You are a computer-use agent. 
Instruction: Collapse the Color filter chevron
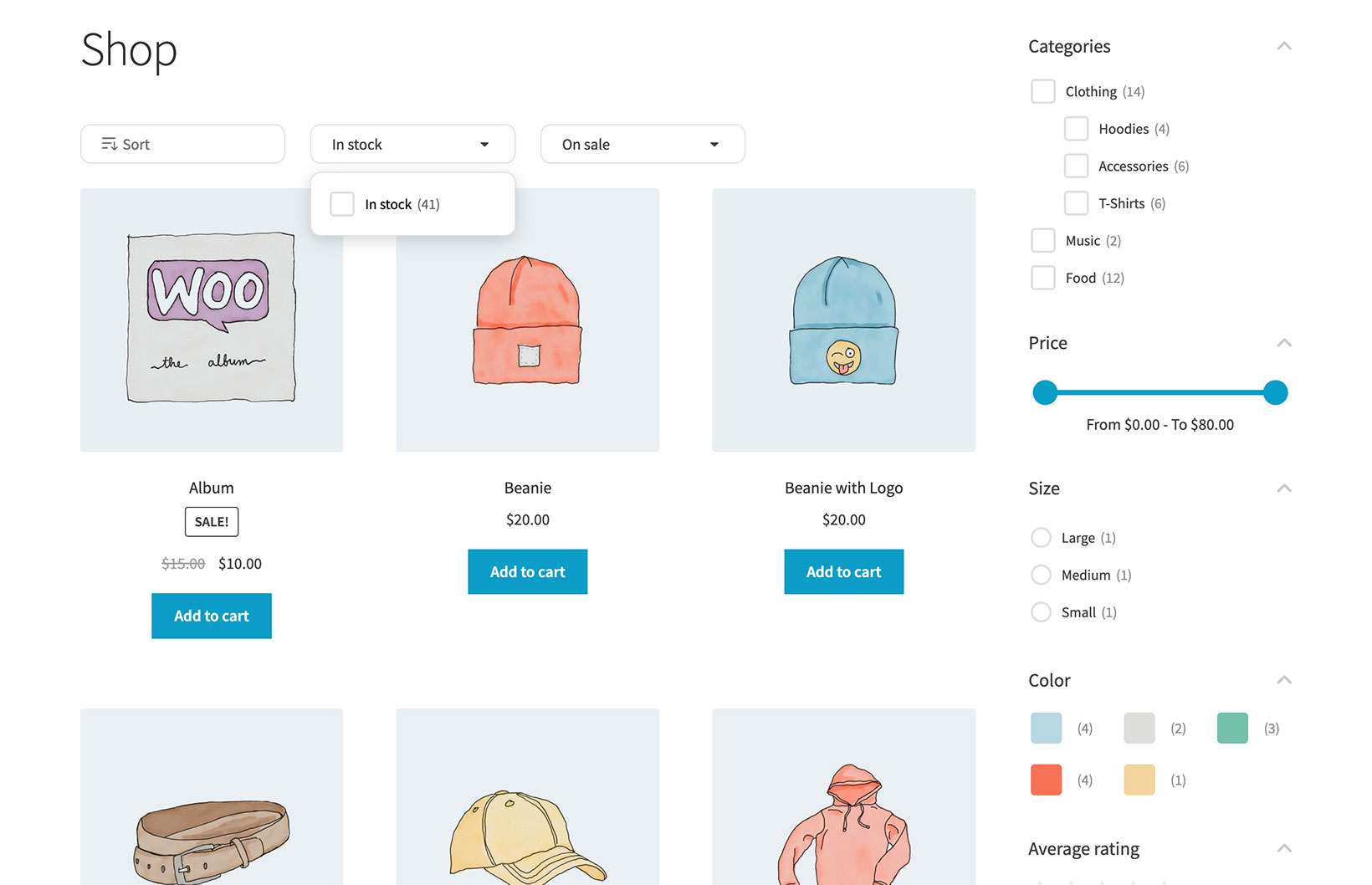click(1284, 680)
